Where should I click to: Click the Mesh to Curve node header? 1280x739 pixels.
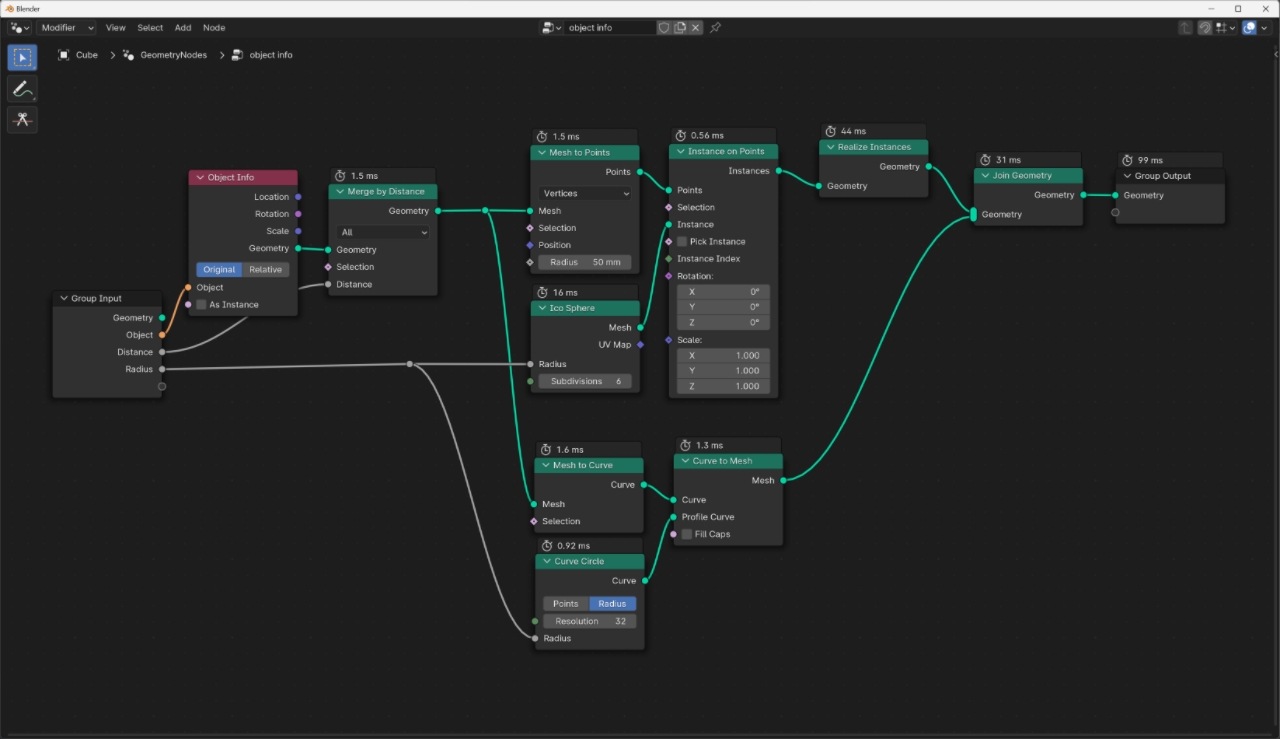click(x=590, y=465)
